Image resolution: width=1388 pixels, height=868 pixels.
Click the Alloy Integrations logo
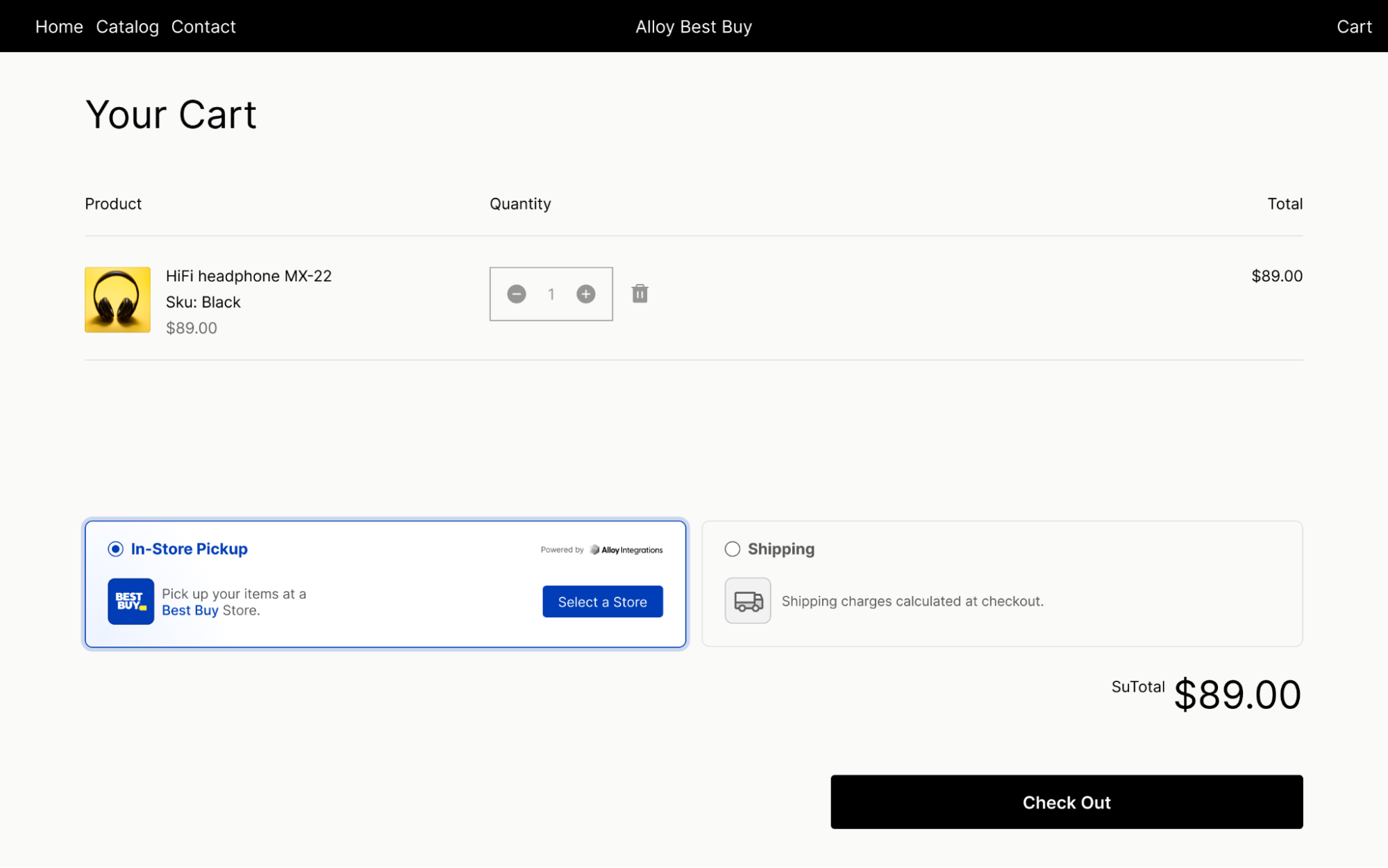pyautogui.click(x=626, y=550)
